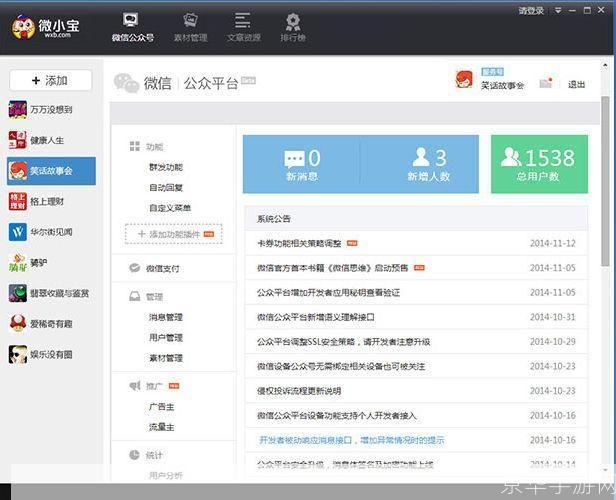
Task: Click the 新消息 chat bubble tile
Action: tap(302, 164)
